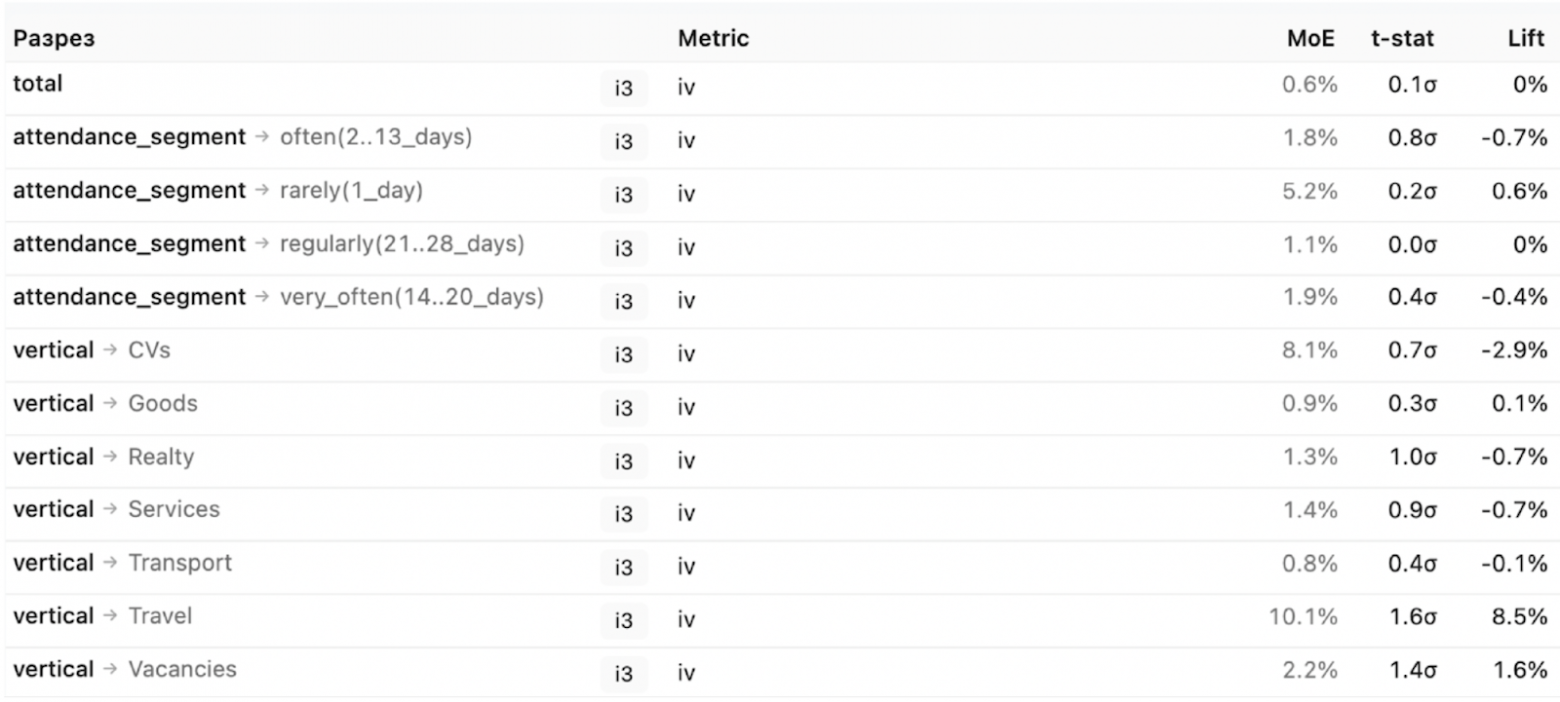Click i3 badge in vertical Vacancies row
Screen dimensions: 1560x702
coord(623,674)
